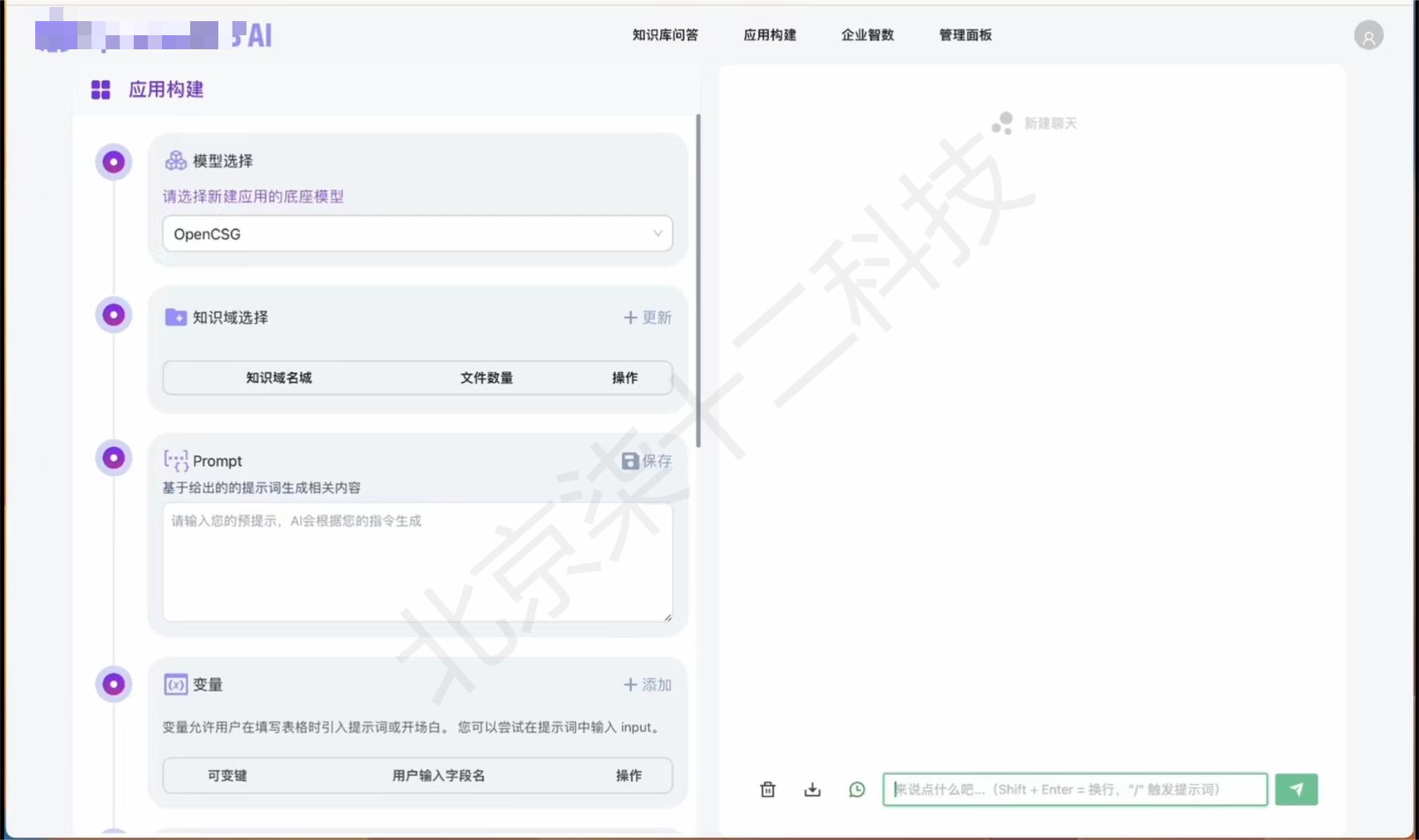This screenshot has height=840, width=1419.
Task: Open the 知识库问答 menu
Action: (x=665, y=35)
